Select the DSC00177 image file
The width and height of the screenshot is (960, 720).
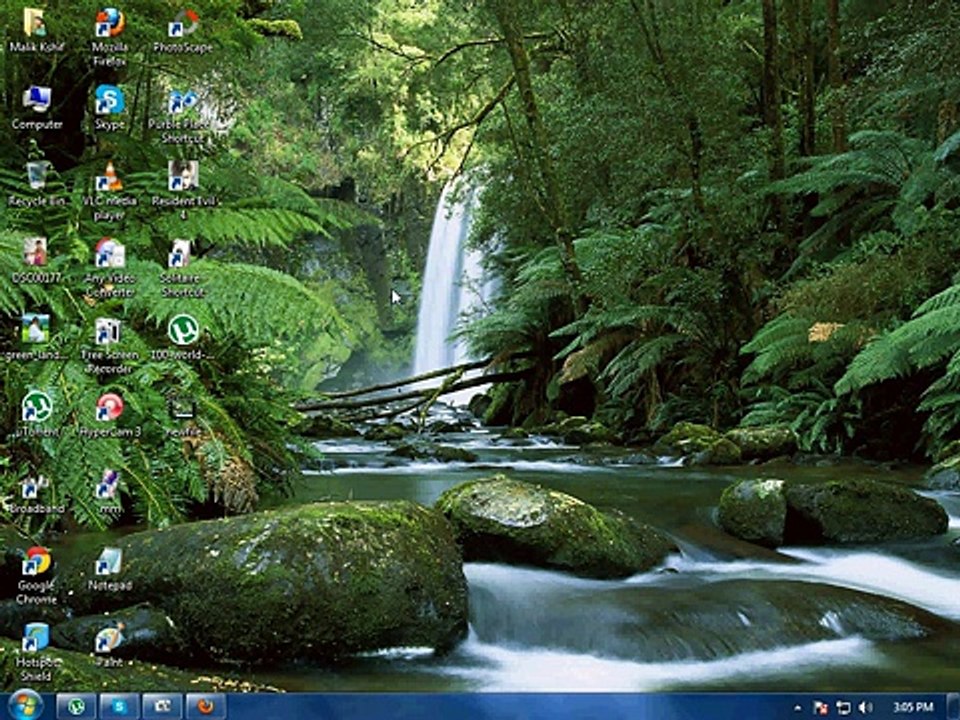(x=37, y=254)
